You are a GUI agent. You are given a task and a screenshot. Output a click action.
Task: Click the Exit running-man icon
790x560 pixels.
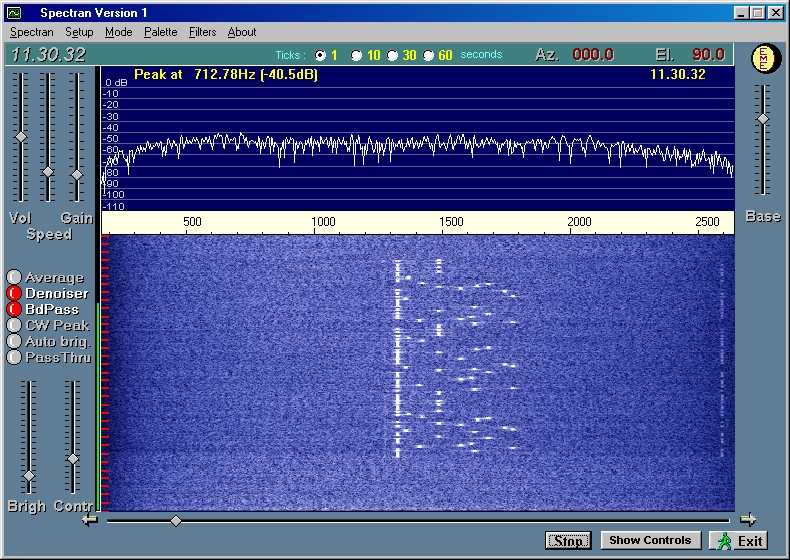point(724,540)
